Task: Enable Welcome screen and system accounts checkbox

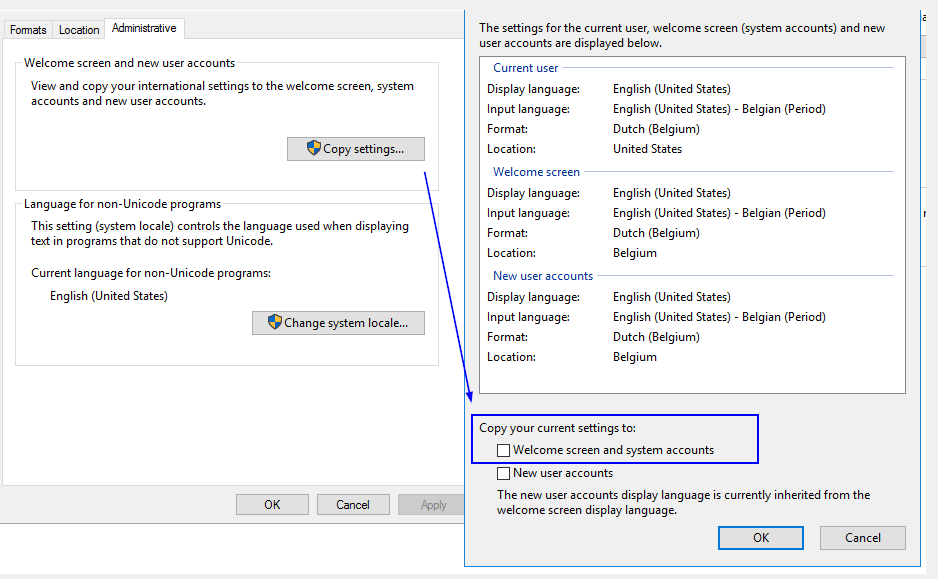Action: point(503,451)
